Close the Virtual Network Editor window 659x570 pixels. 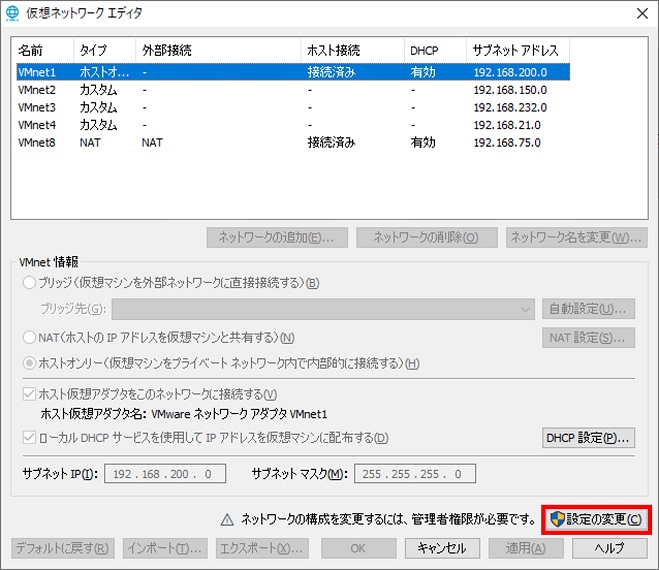tap(640, 13)
